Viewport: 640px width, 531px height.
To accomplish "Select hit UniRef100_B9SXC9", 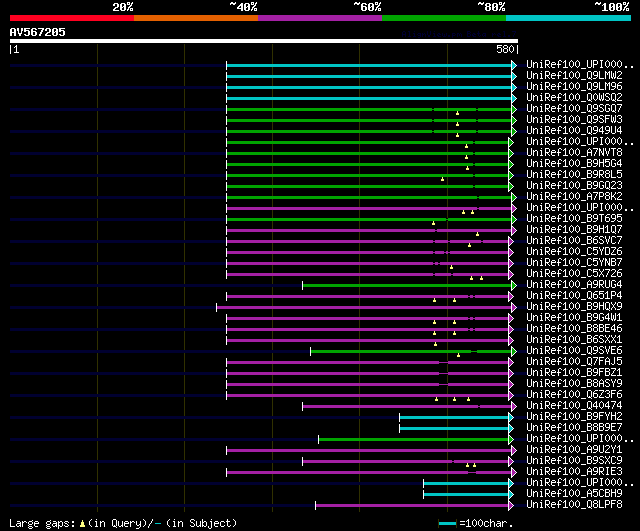I will point(574,461).
